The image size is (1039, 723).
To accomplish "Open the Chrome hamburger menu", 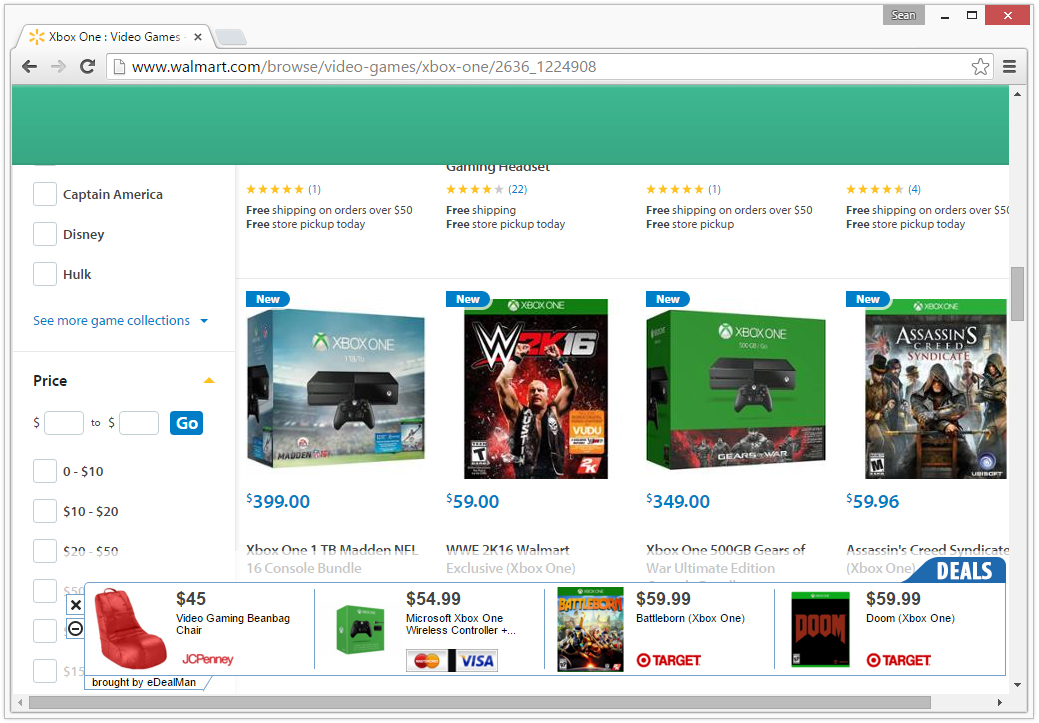I will click(x=1009, y=67).
